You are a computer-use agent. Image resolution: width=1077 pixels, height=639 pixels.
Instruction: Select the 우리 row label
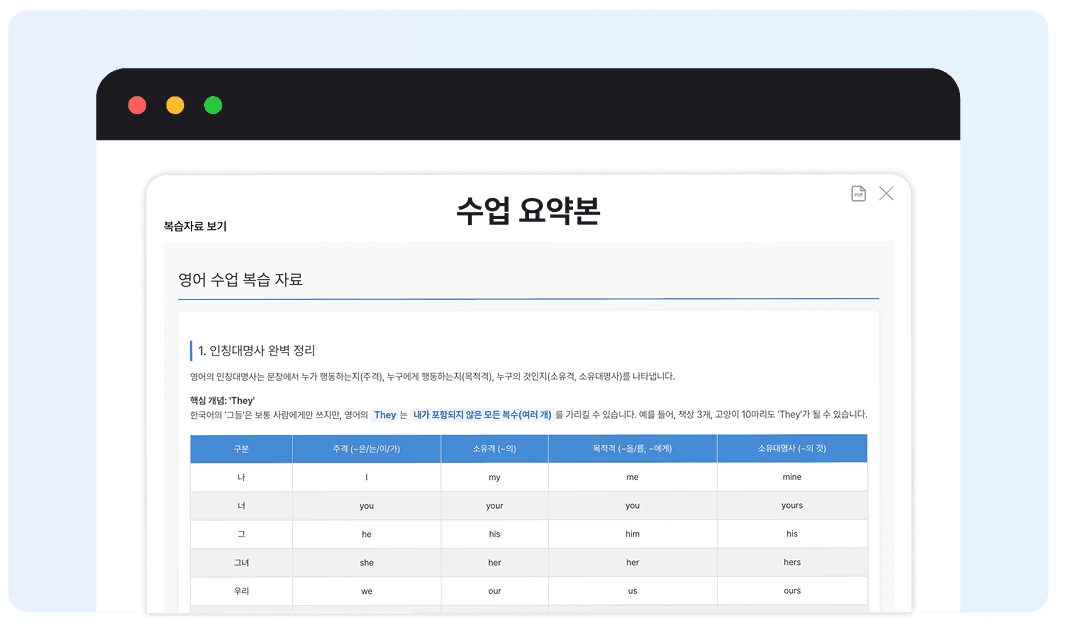tap(241, 591)
